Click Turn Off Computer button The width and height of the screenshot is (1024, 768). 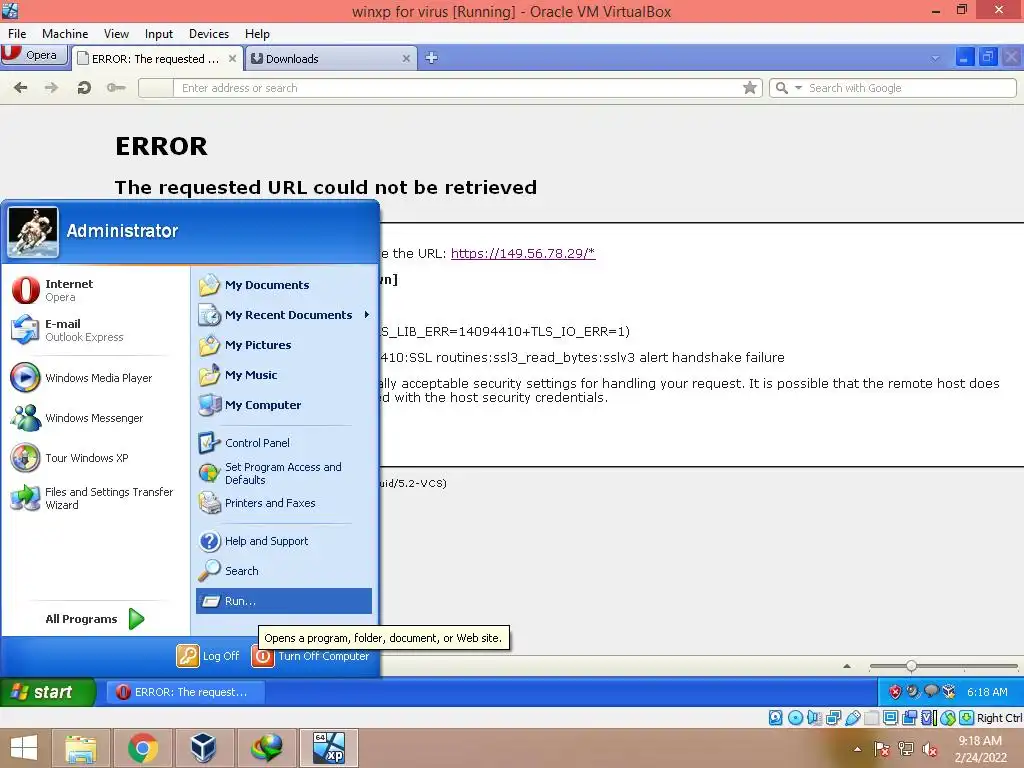[x=311, y=656]
